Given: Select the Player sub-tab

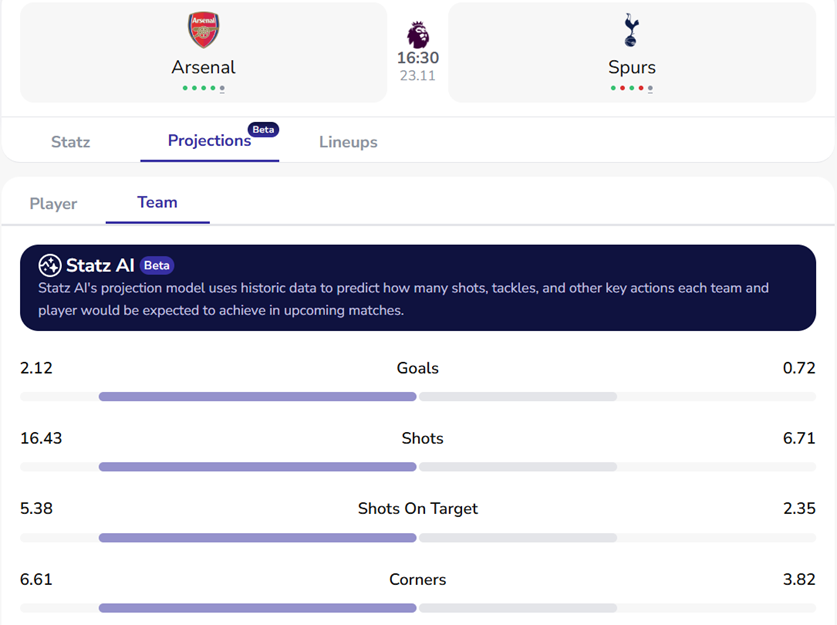Looking at the screenshot, I should pyautogui.click(x=53, y=204).
